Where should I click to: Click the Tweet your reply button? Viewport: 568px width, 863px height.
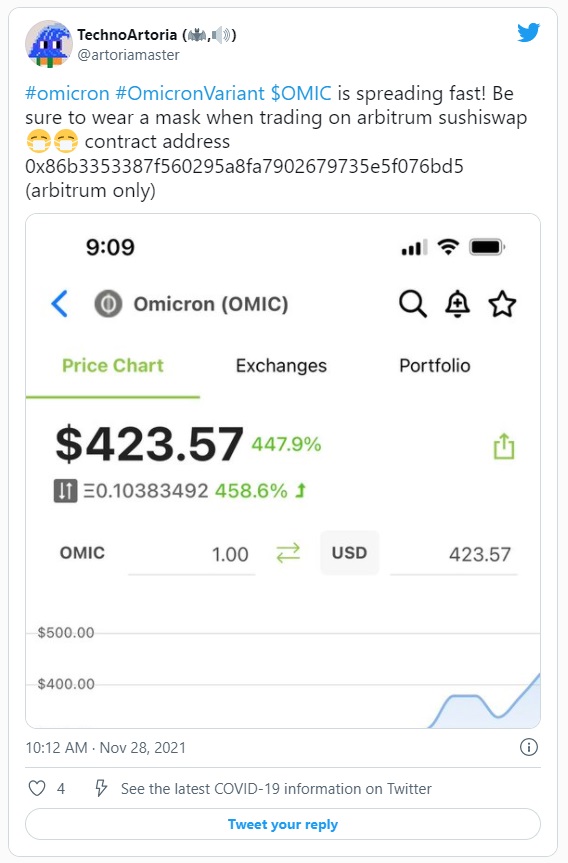point(283,824)
